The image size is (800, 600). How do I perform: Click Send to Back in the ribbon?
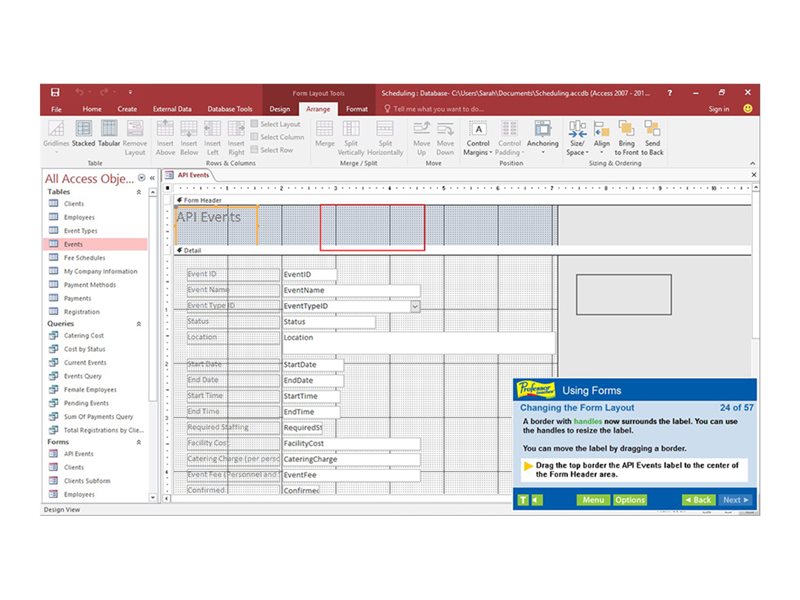pos(652,137)
